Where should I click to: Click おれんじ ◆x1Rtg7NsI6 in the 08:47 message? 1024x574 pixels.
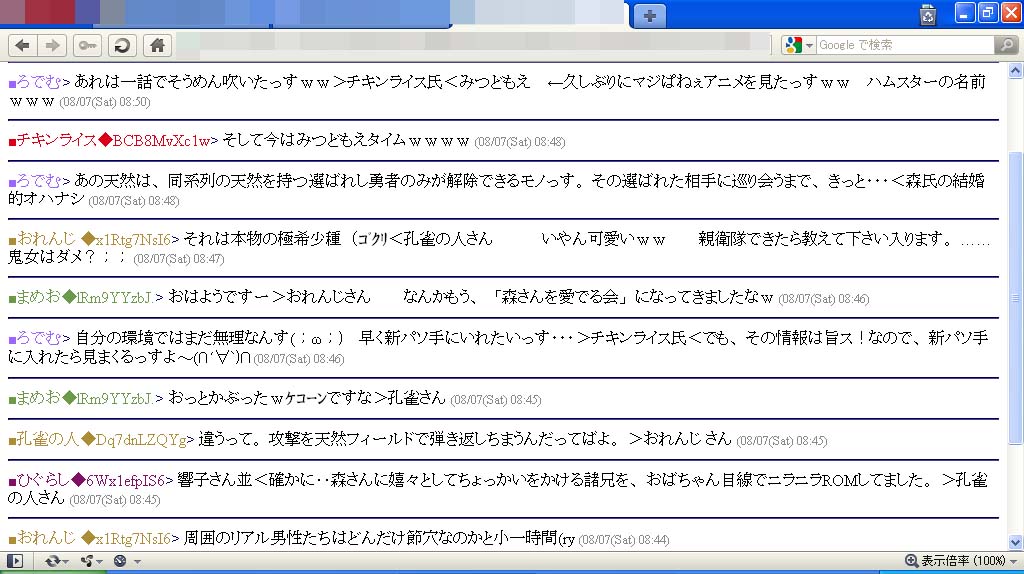93,239
